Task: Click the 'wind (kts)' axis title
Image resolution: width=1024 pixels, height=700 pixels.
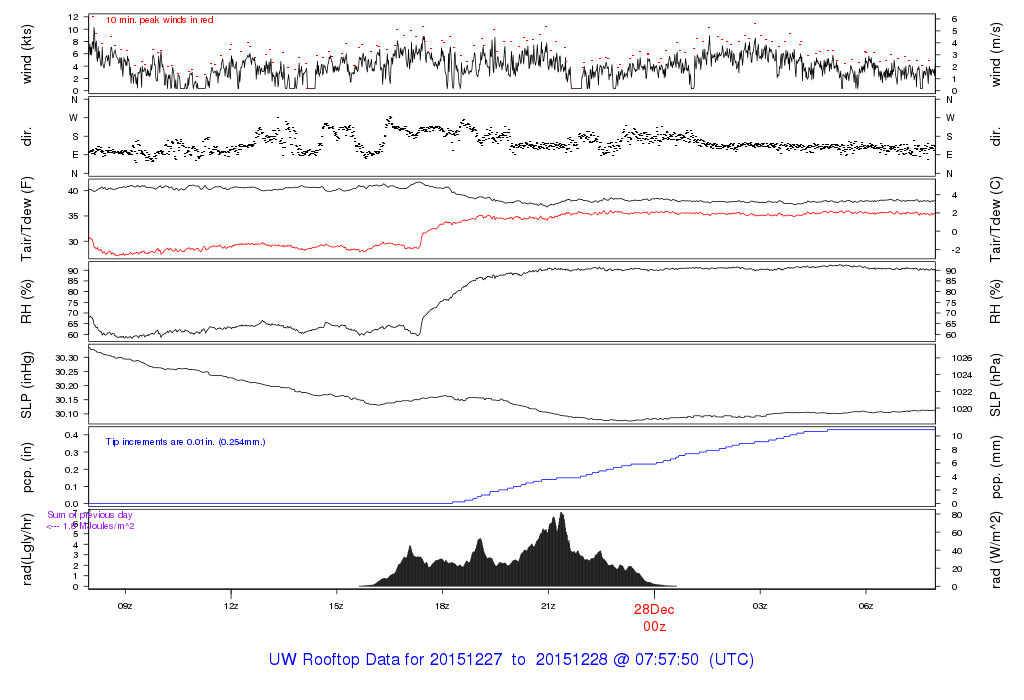Action: 27,54
